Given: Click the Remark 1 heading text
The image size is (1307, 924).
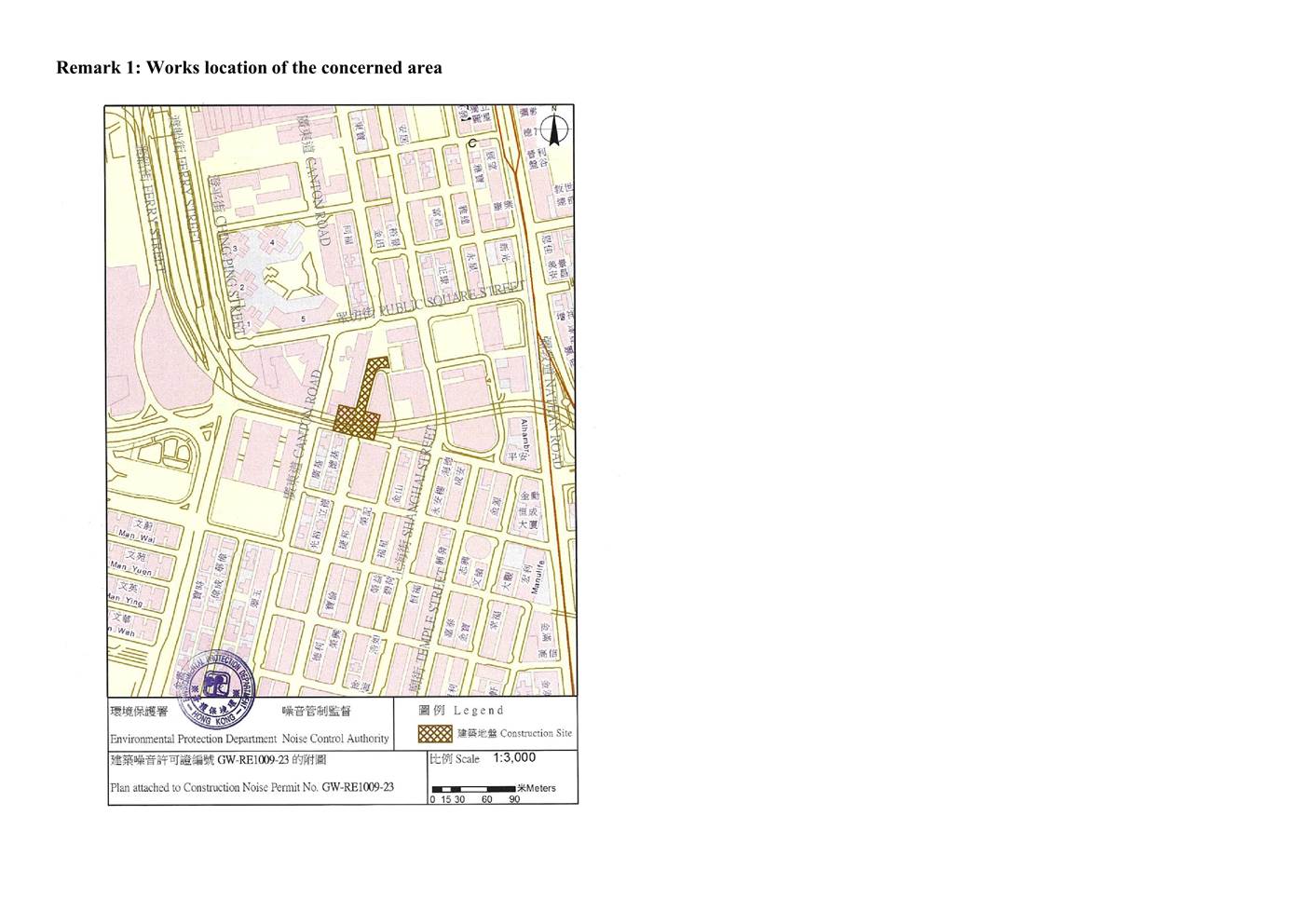Looking at the screenshot, I should [249, 68].
